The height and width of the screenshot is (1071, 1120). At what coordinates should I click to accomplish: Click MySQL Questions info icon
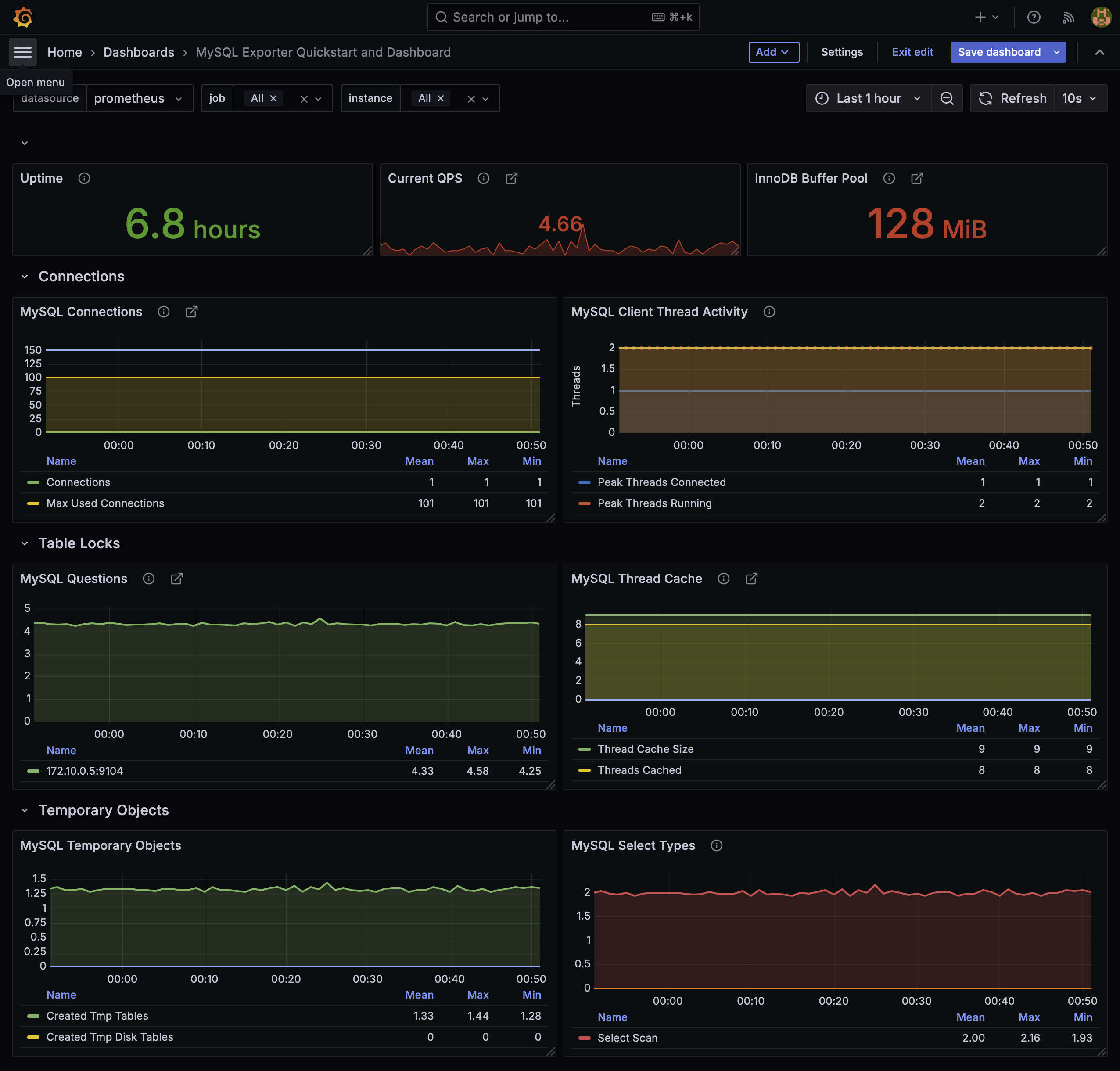pyautogui.click(x=148, y=579)
